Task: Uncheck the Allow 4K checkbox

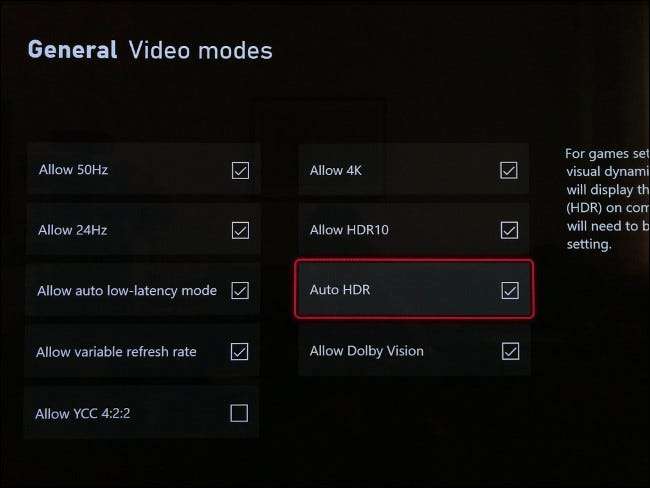Action: tap(509, 170)
